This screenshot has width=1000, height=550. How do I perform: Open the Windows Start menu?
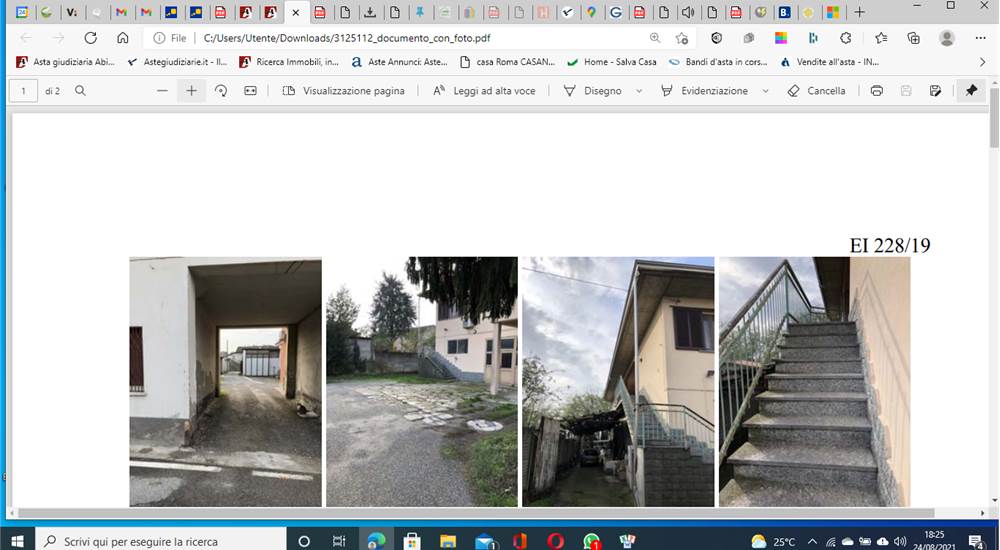(x=17, y=541)
